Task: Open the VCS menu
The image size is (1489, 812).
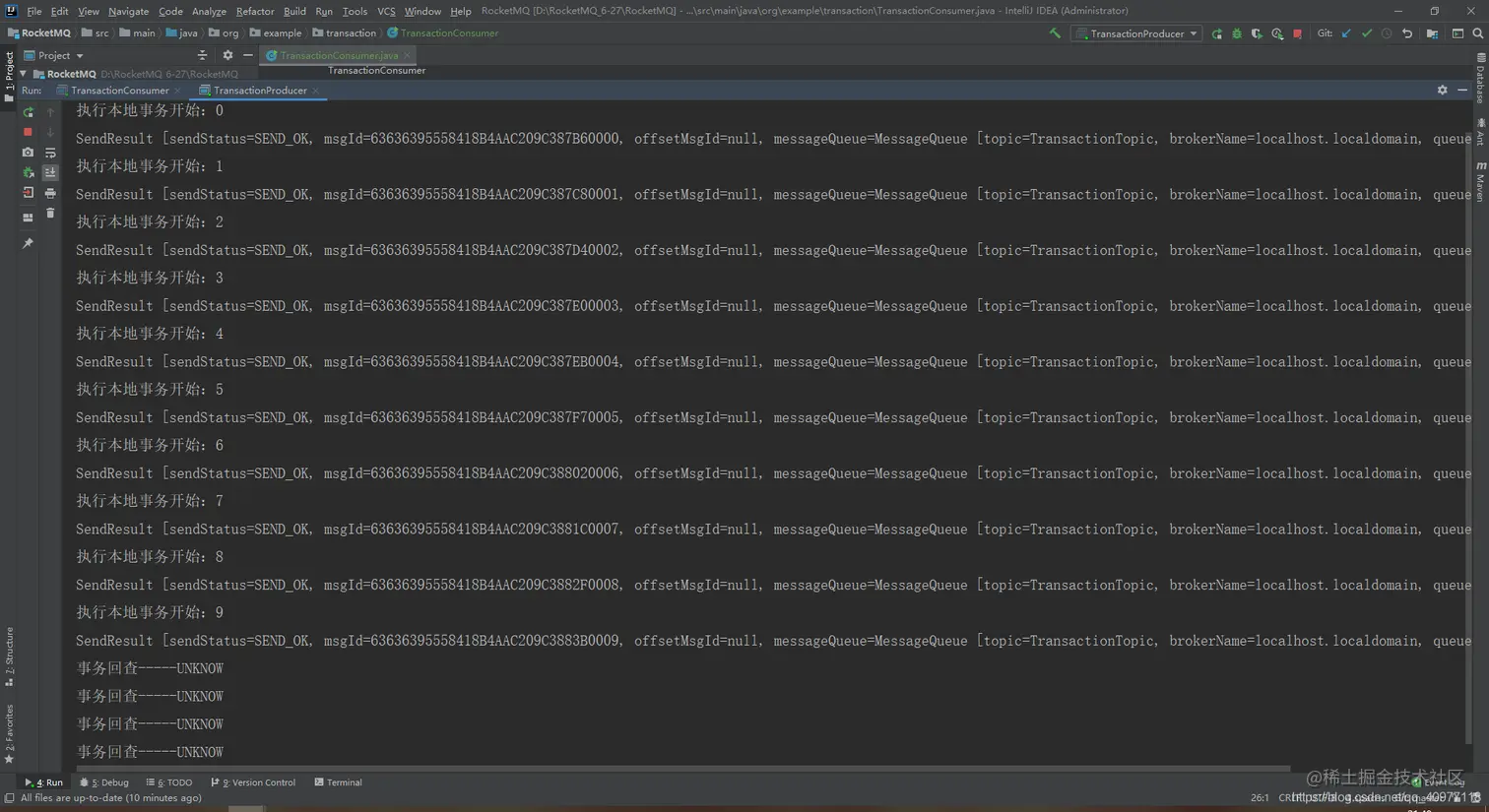Action: tap(386, 12)
